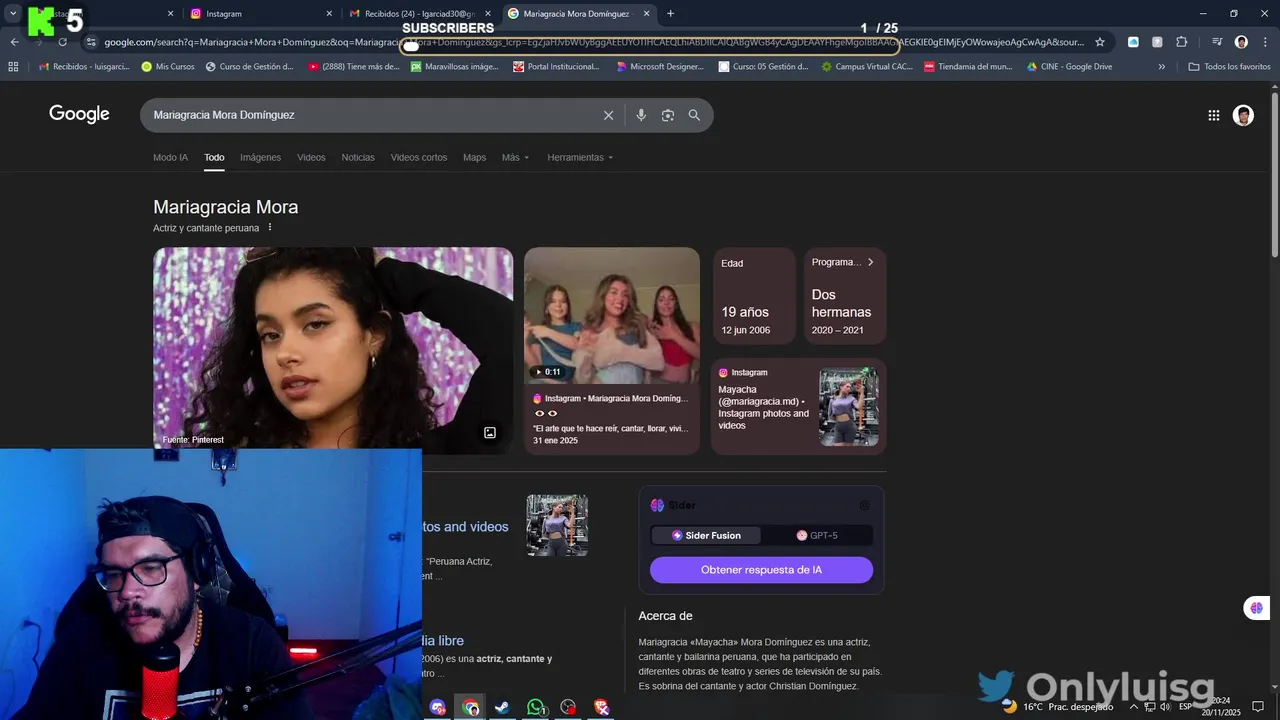Open the weather widget showing 16°C
The width and height of the screenshot is (1280, 720).
1058,707
